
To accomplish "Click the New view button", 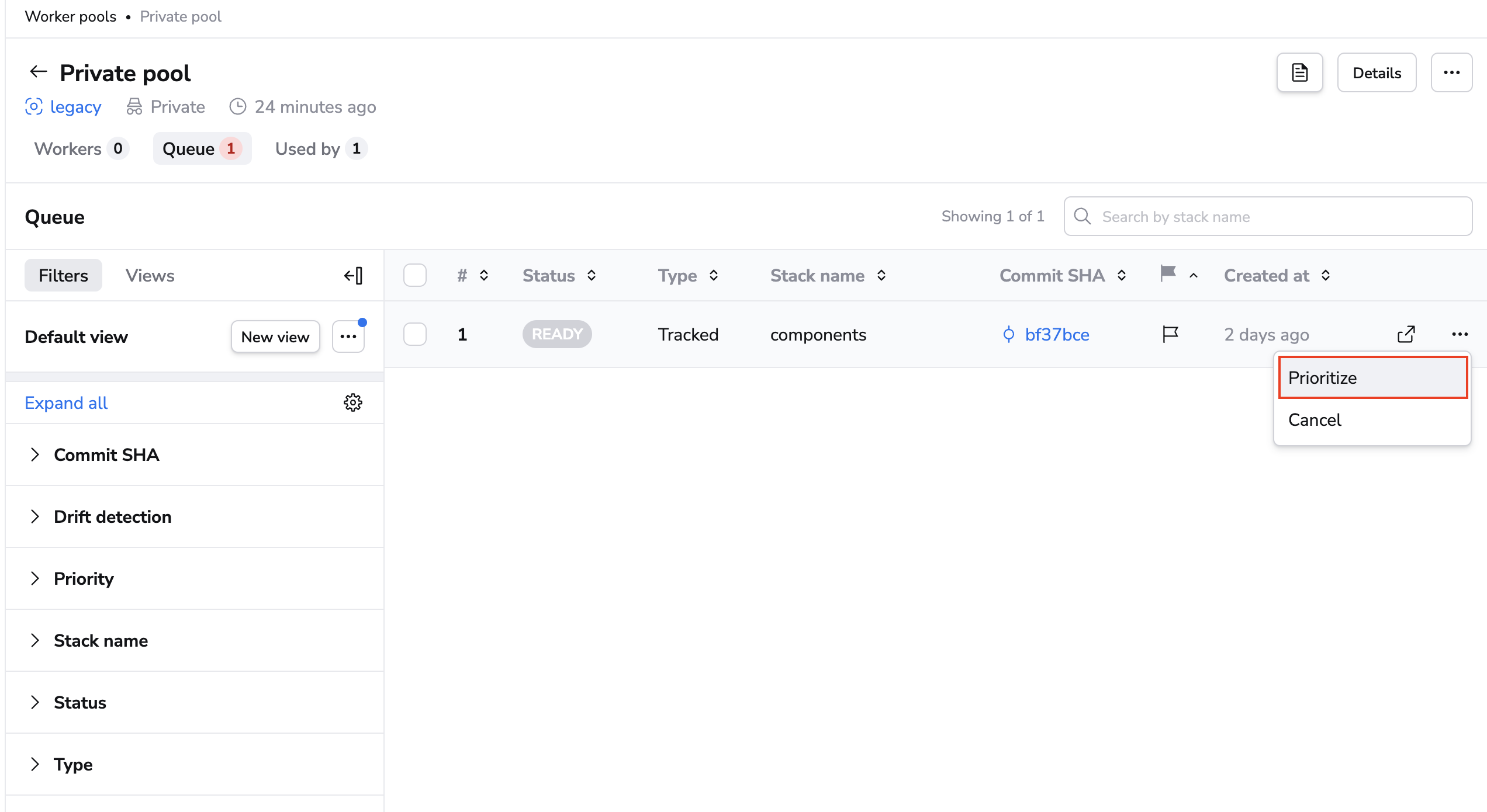I will coord(275,337).
